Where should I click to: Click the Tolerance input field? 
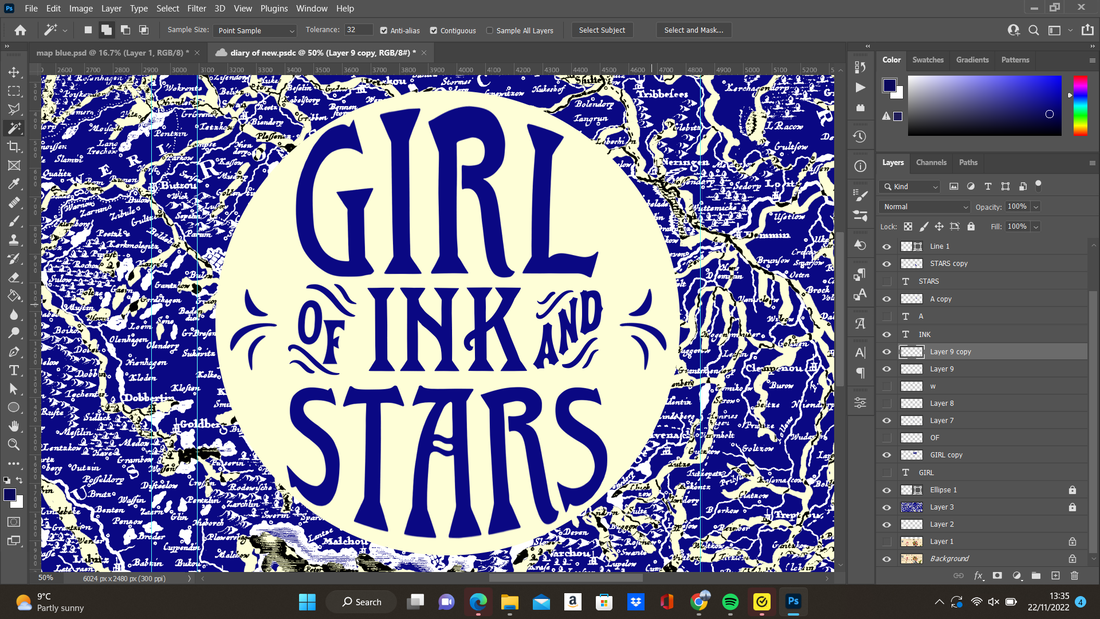358,30
